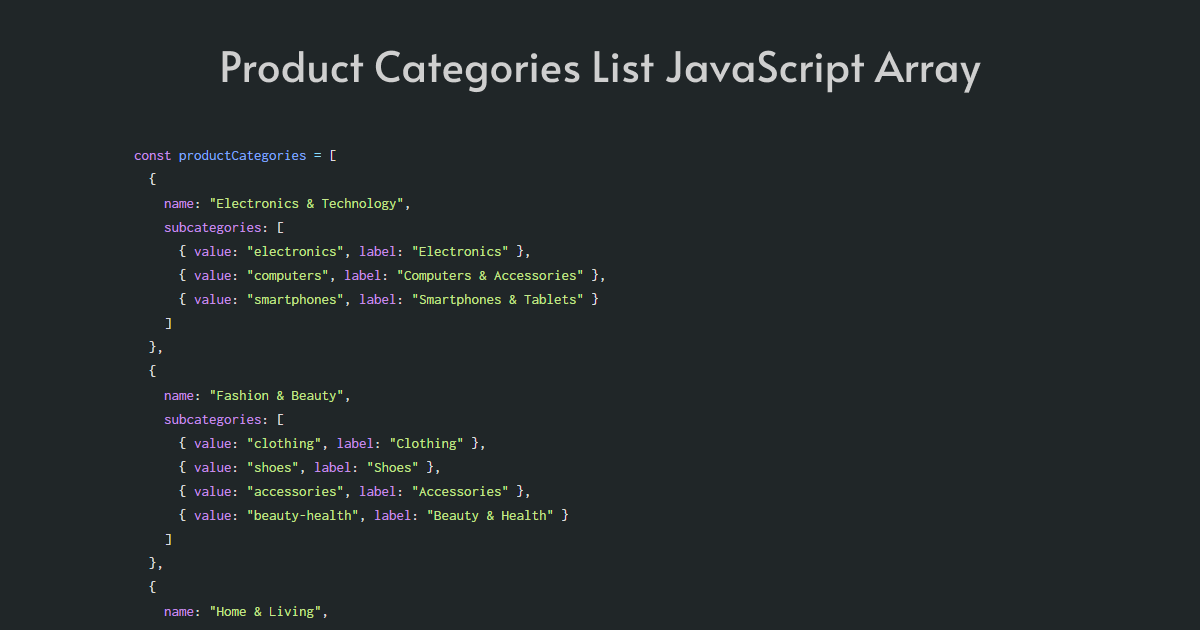This screenshot has height=630, width=1200.
Task: Click the "Fashion & Beauty" name string
Action: coord(278,395)
